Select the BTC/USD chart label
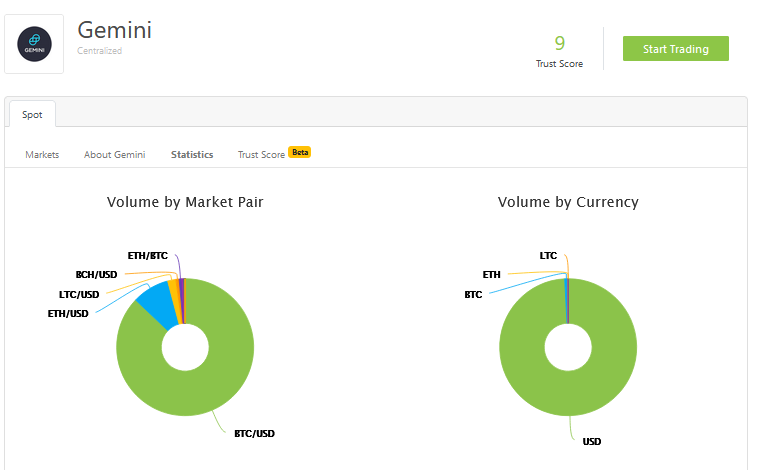The height and width of the screenshot is (470, 762). pyautogui.click(x=254, y=433)
